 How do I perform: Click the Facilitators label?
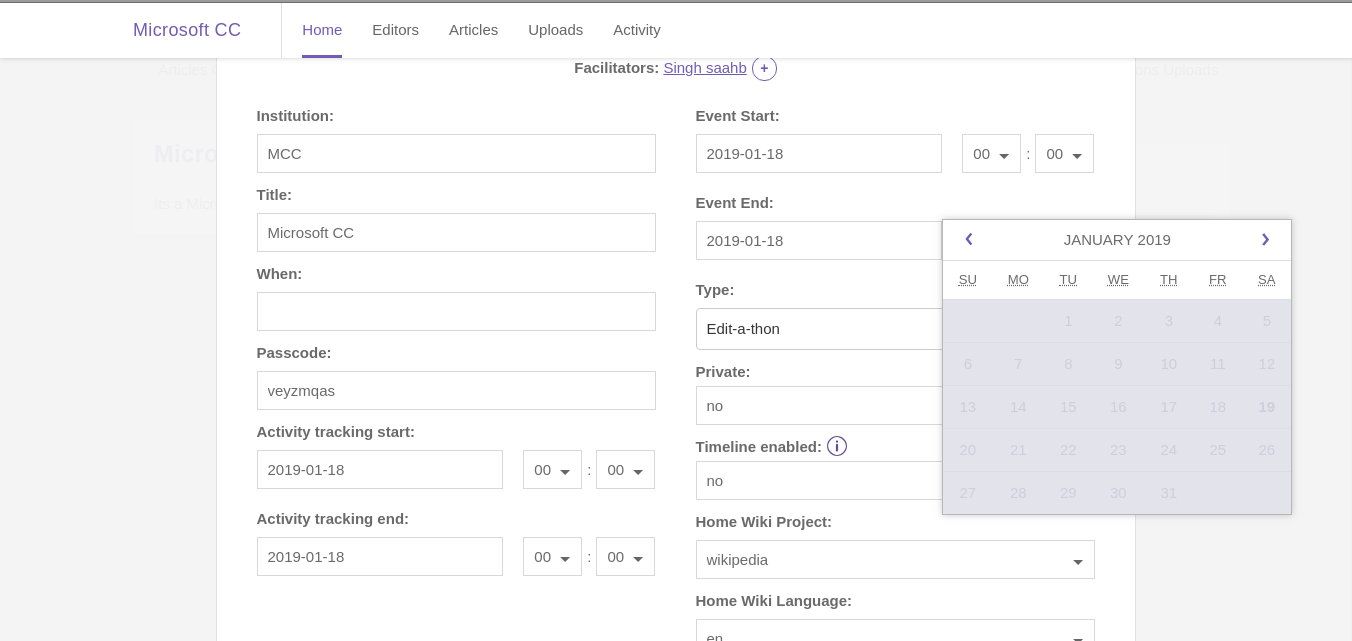coord(616,68)
